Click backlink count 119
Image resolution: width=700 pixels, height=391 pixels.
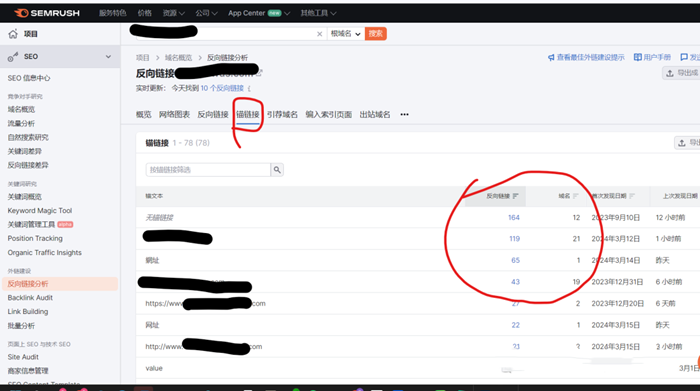[514, 239]
